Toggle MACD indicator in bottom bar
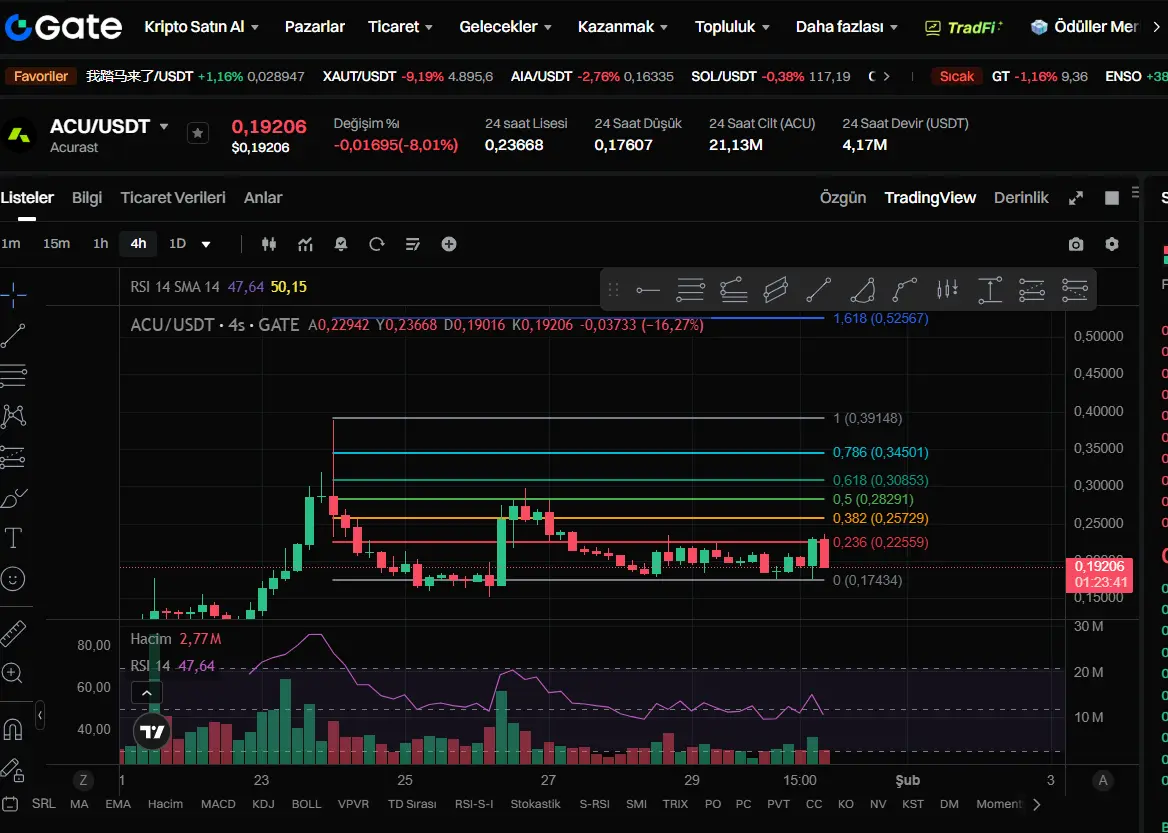The height and width of the screenshot is (833, 1168). 218,804
